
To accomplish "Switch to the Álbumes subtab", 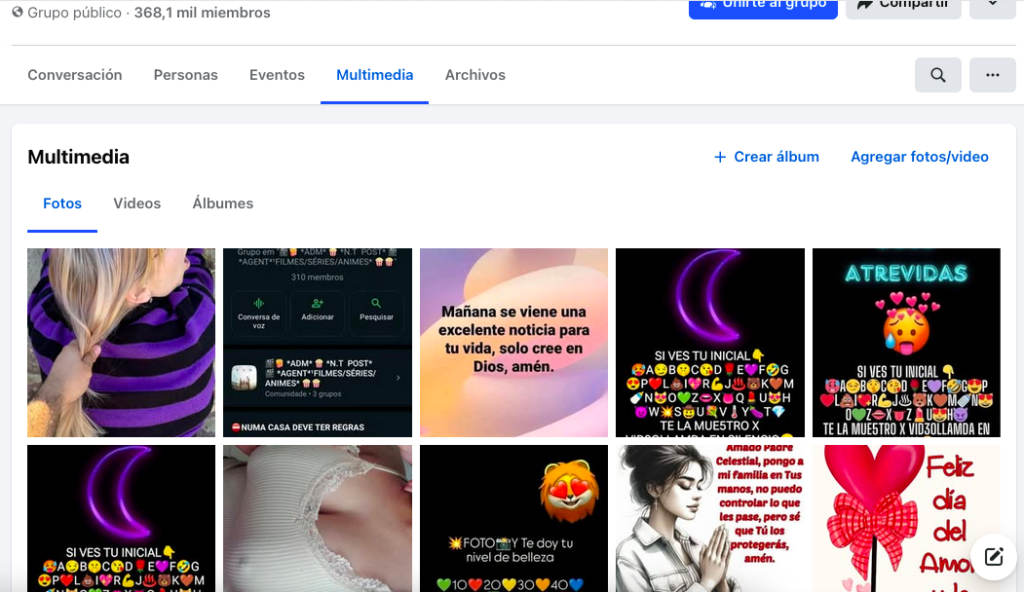I will click(x=223, y=203).
